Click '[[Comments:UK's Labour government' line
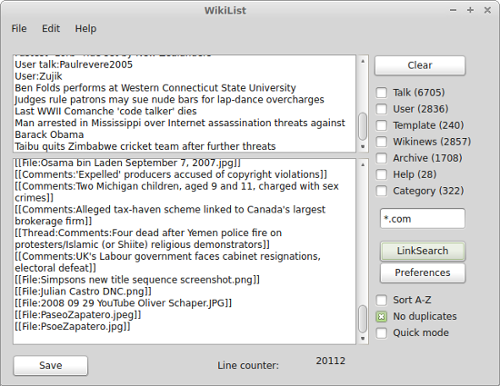 168,262
